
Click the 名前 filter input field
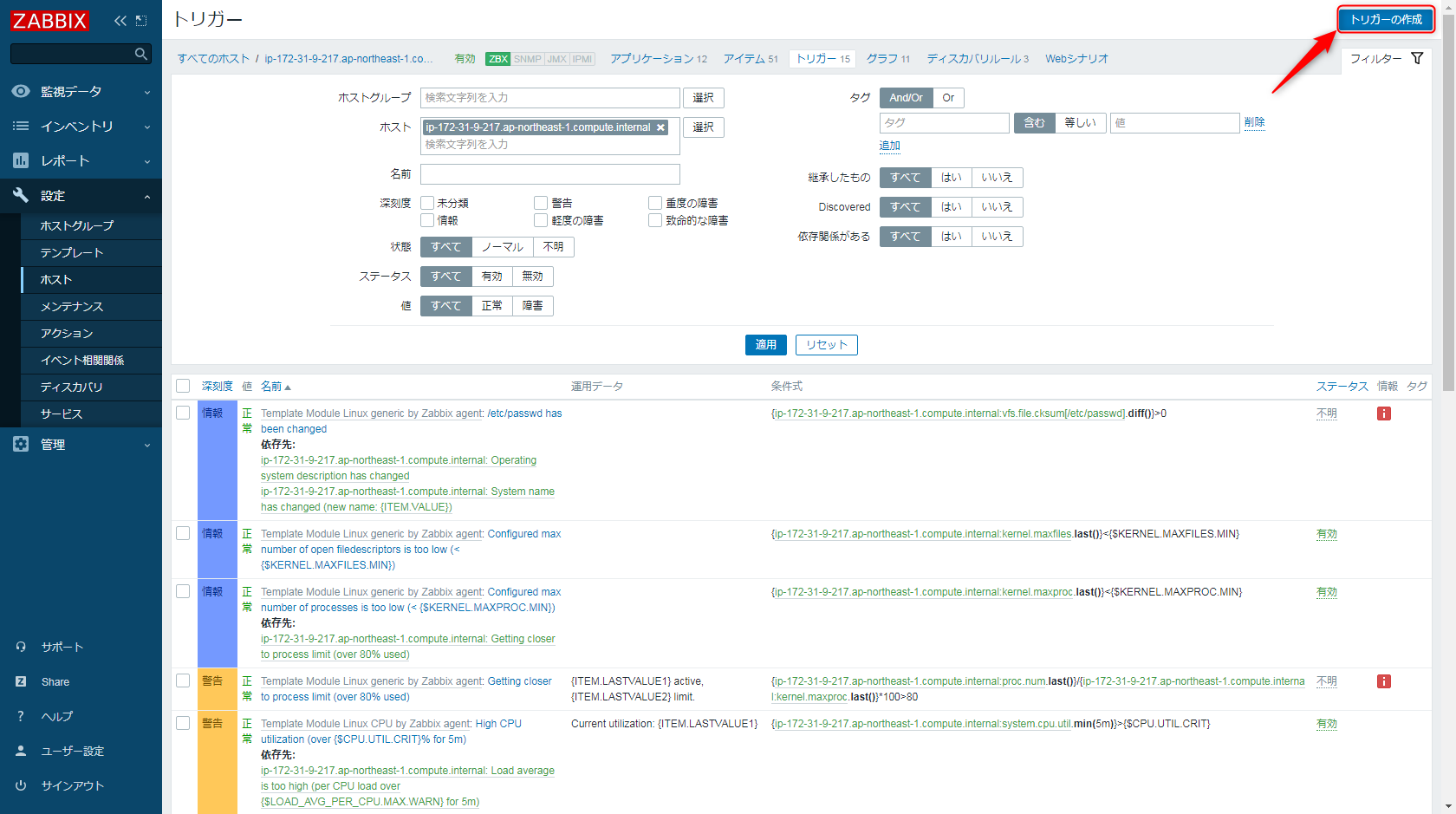(x=550, y=174)
